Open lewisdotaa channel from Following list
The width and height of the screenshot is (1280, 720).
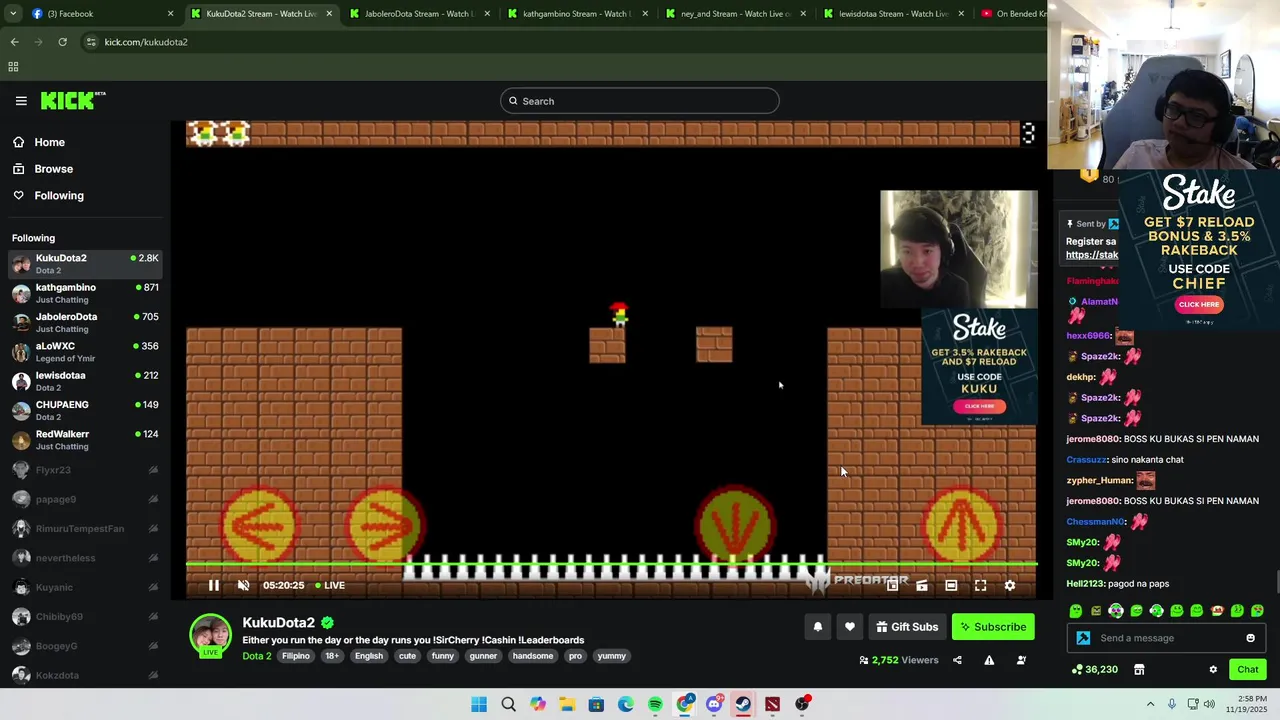pos(85,381)
